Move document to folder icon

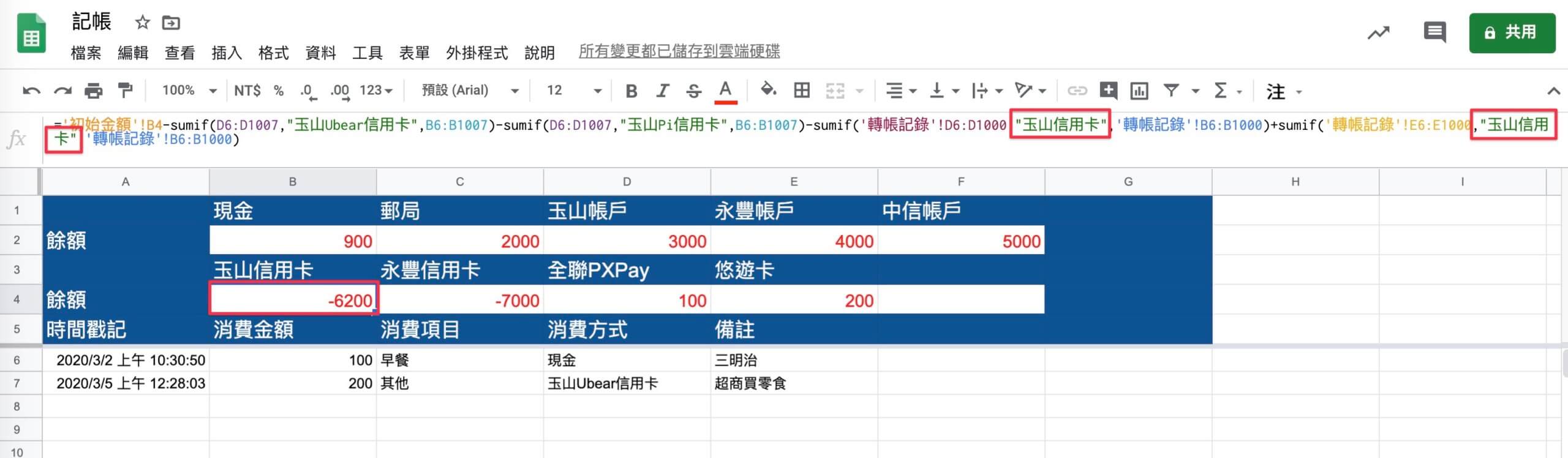click(x=171, y=23)
